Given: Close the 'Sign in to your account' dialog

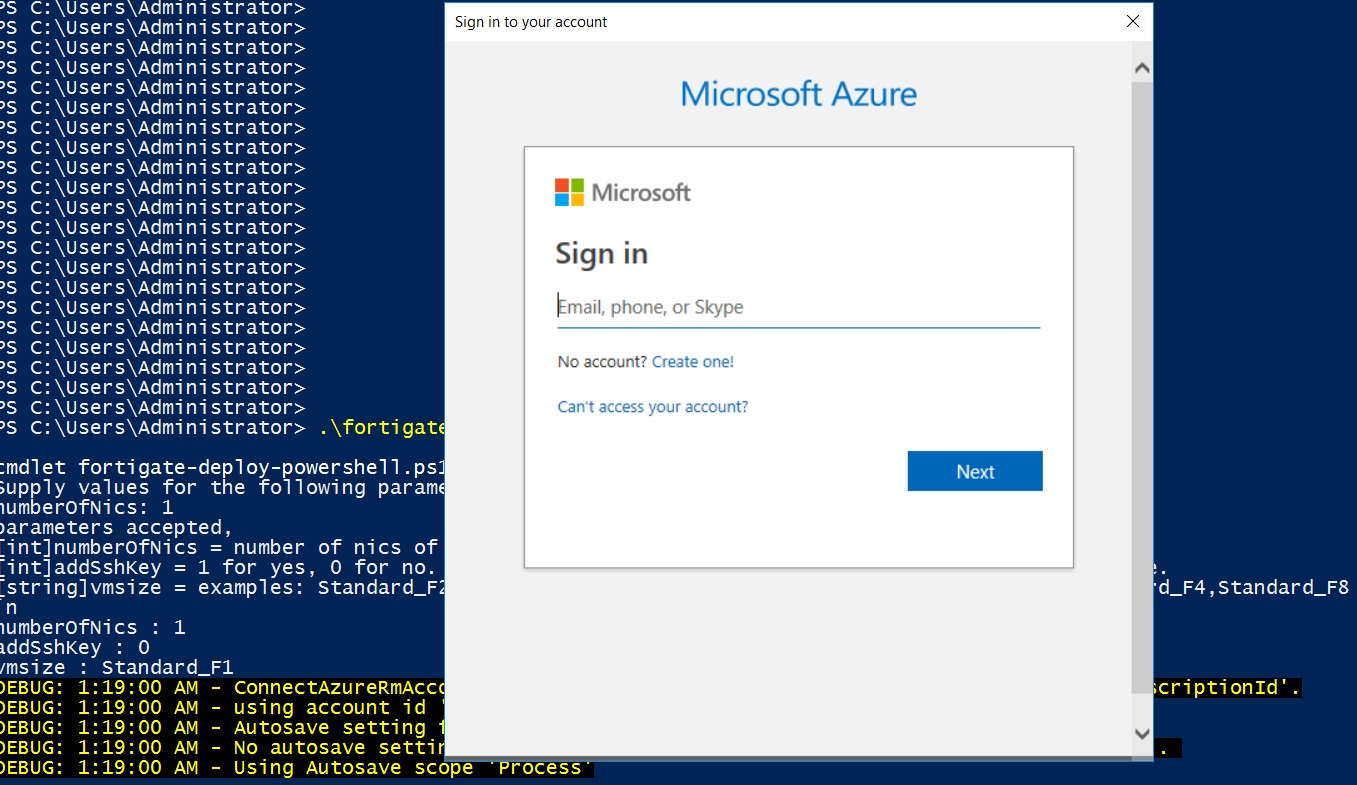Looking at the screenshot, I should [x=1133, y=21].
